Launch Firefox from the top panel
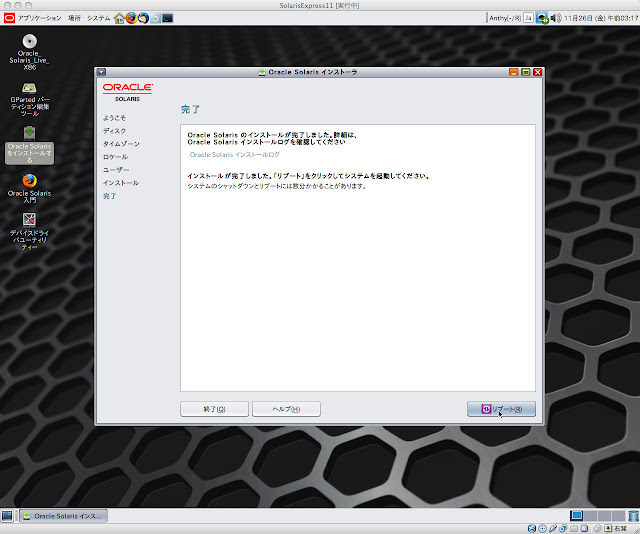640x534 pixels. 131,18
